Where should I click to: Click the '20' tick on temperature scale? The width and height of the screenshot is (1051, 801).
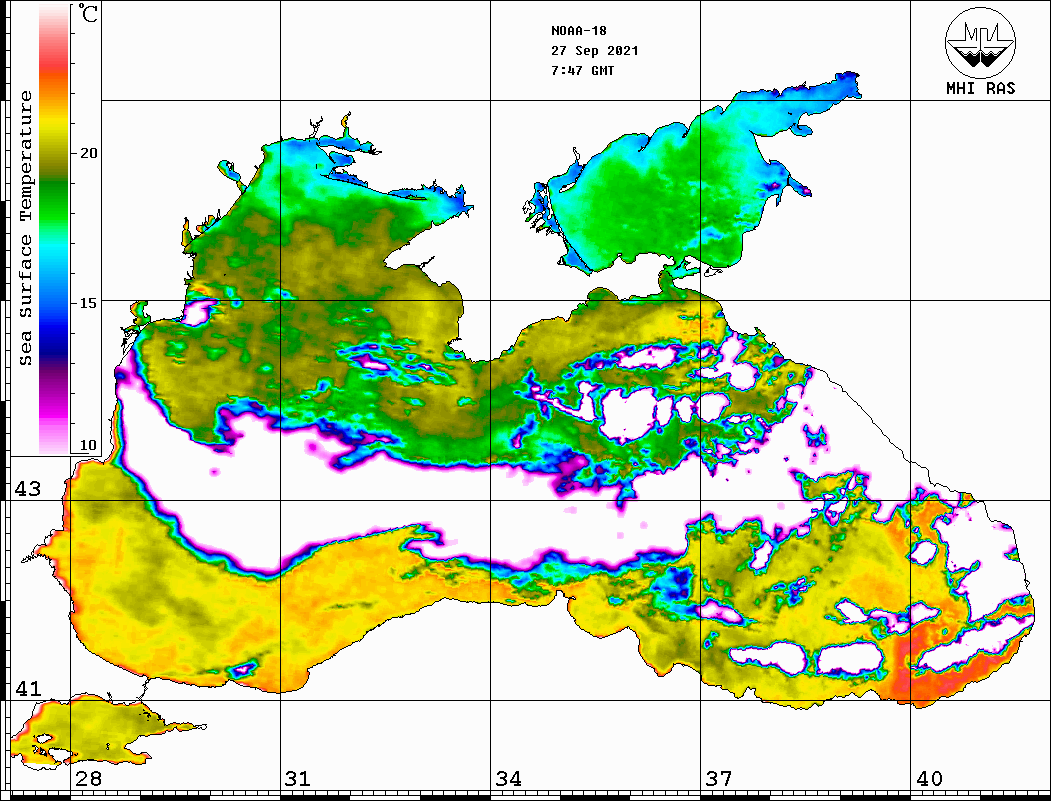[x=88, y=153]
